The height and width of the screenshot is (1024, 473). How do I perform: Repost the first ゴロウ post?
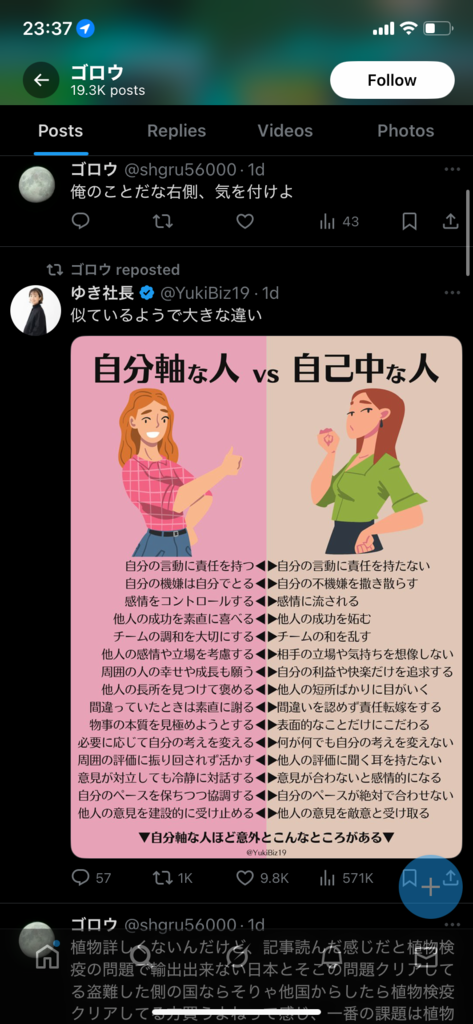tap(163, 222)
